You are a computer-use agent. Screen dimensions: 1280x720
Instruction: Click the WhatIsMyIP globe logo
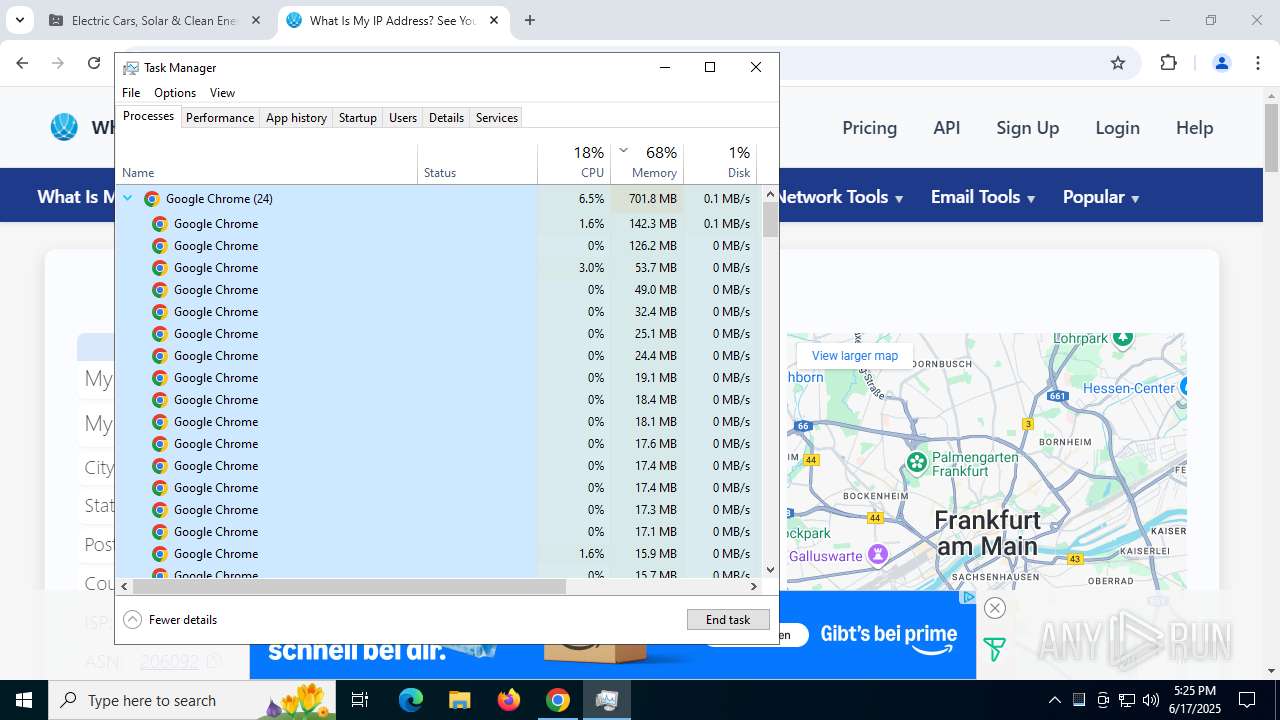[x=64, y=127]
